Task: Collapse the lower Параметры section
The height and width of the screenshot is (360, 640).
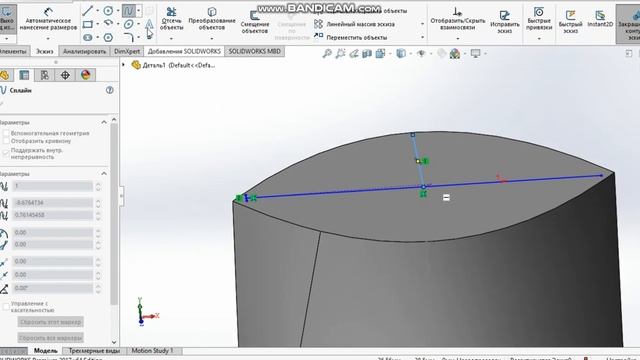Action: (104, 174)
